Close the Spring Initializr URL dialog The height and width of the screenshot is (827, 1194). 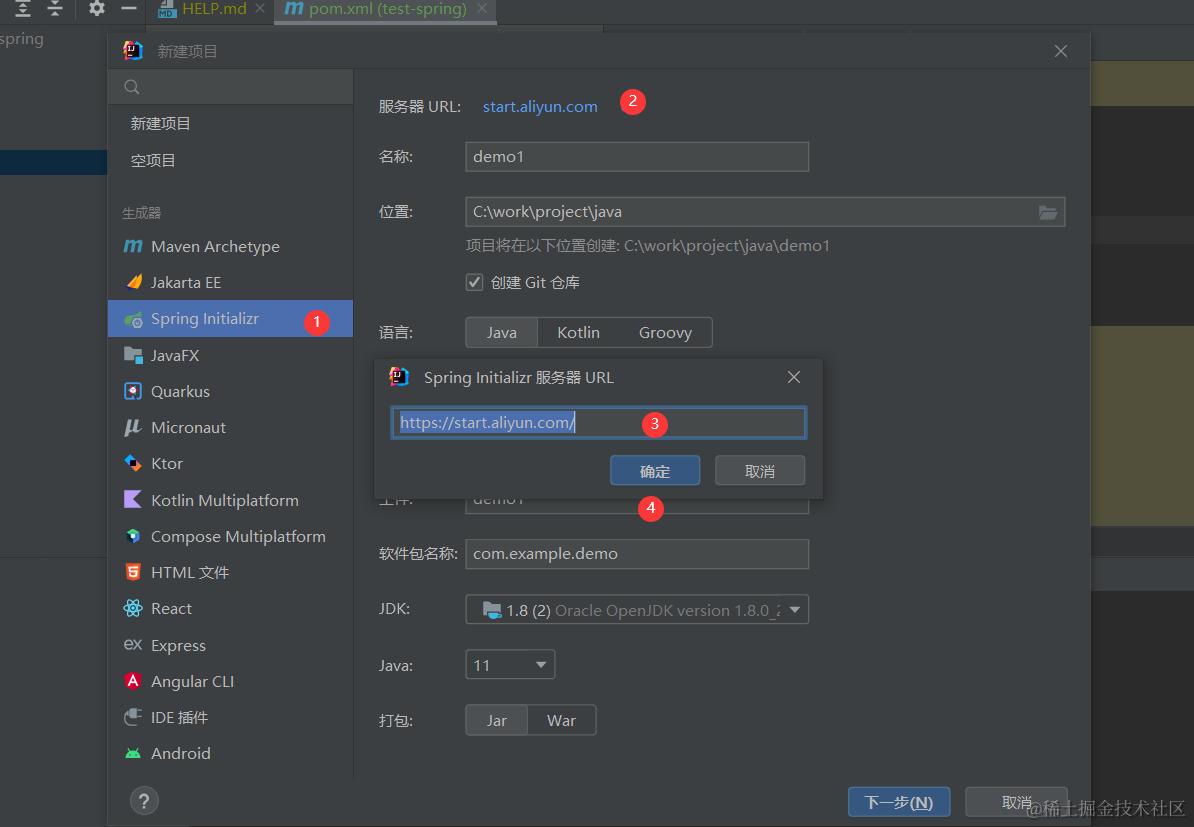[x=793, y=377]
